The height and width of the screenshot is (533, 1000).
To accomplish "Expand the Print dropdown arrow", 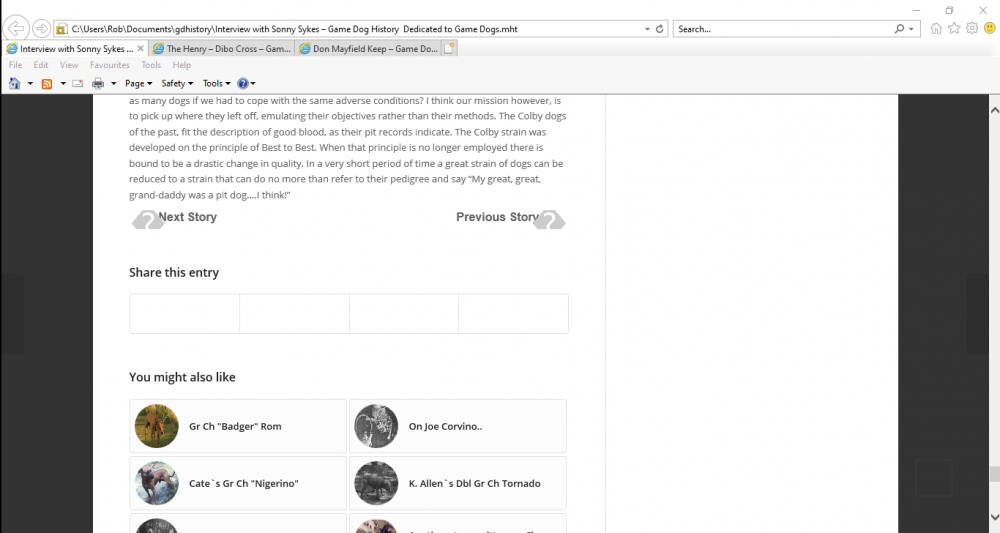I will point(114,84).
